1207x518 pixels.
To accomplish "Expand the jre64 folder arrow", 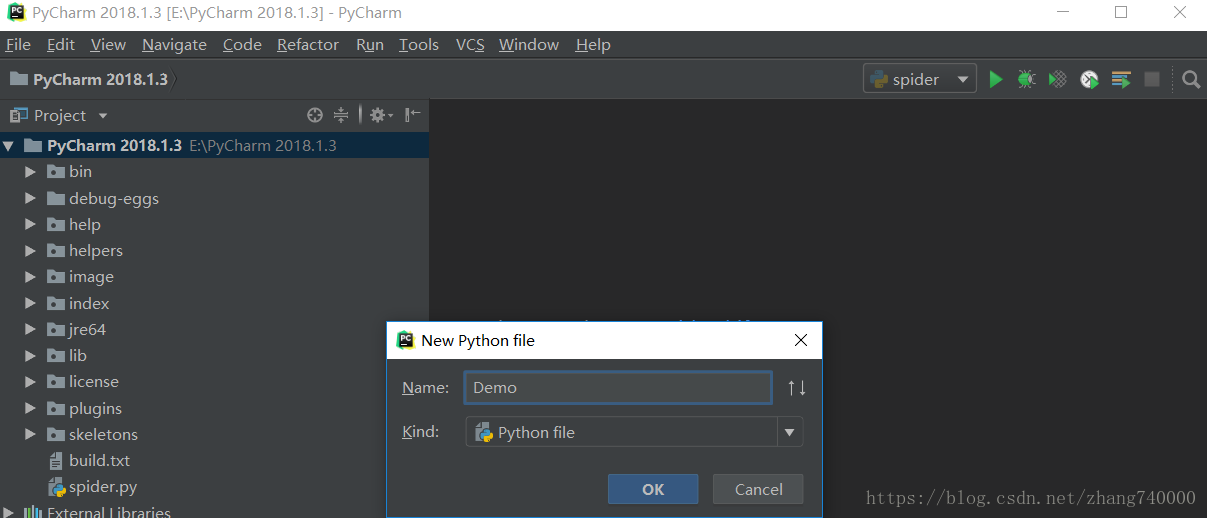I will (x=30, y=329).
